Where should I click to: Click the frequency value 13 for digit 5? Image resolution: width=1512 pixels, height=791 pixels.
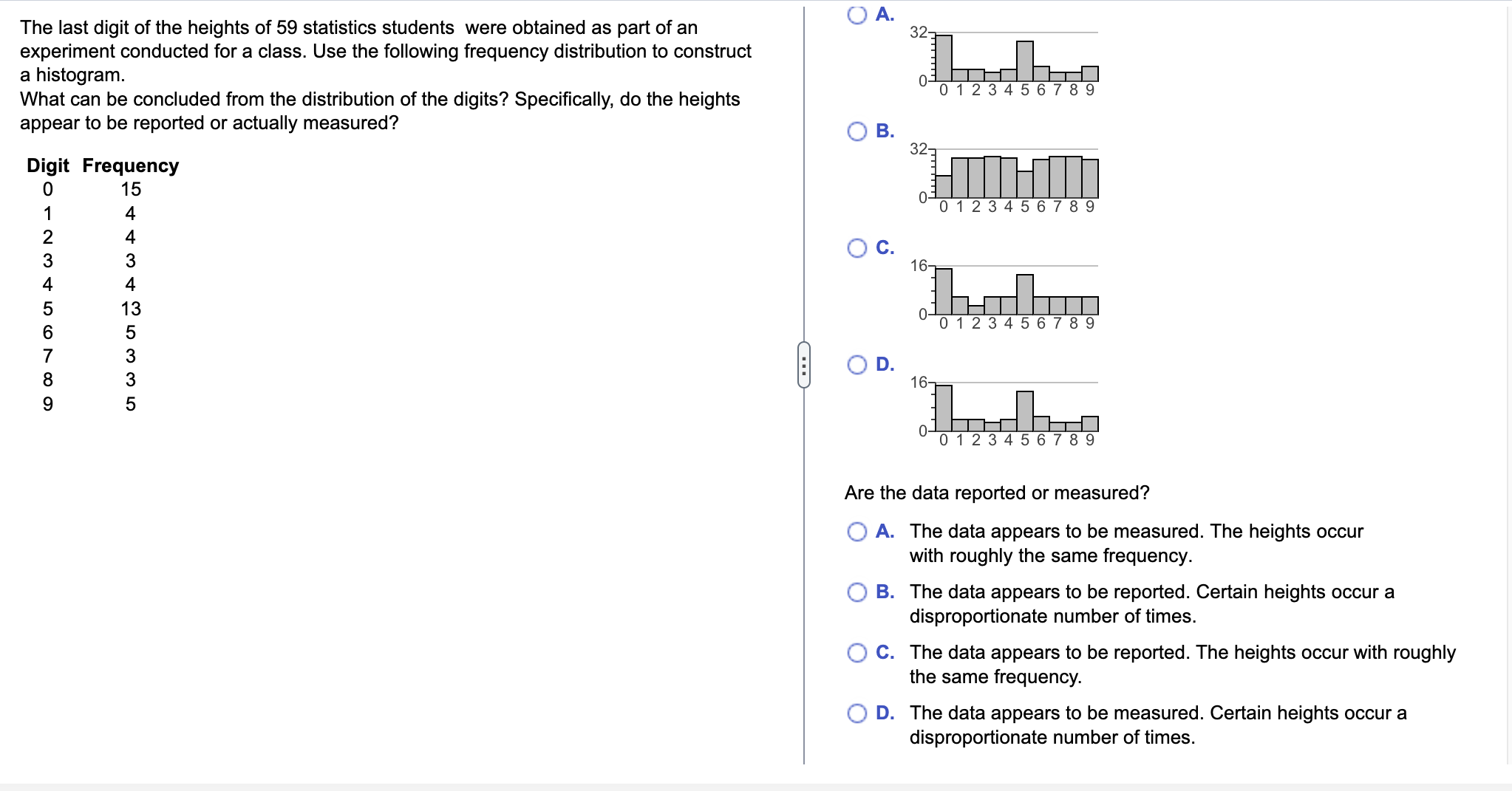click(131, 309)
